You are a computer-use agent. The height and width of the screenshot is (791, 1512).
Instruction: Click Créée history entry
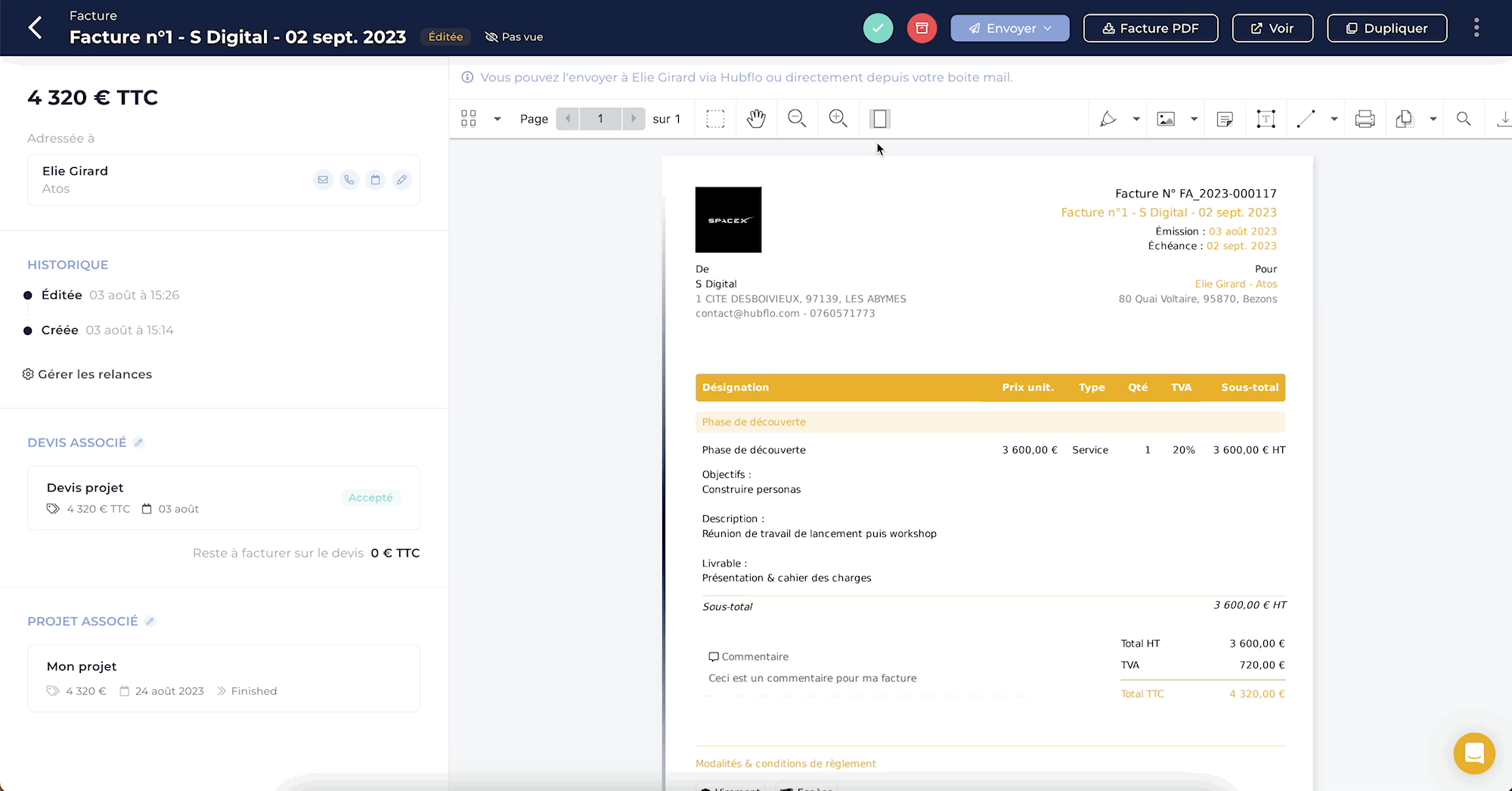click(x=99, y=330)
